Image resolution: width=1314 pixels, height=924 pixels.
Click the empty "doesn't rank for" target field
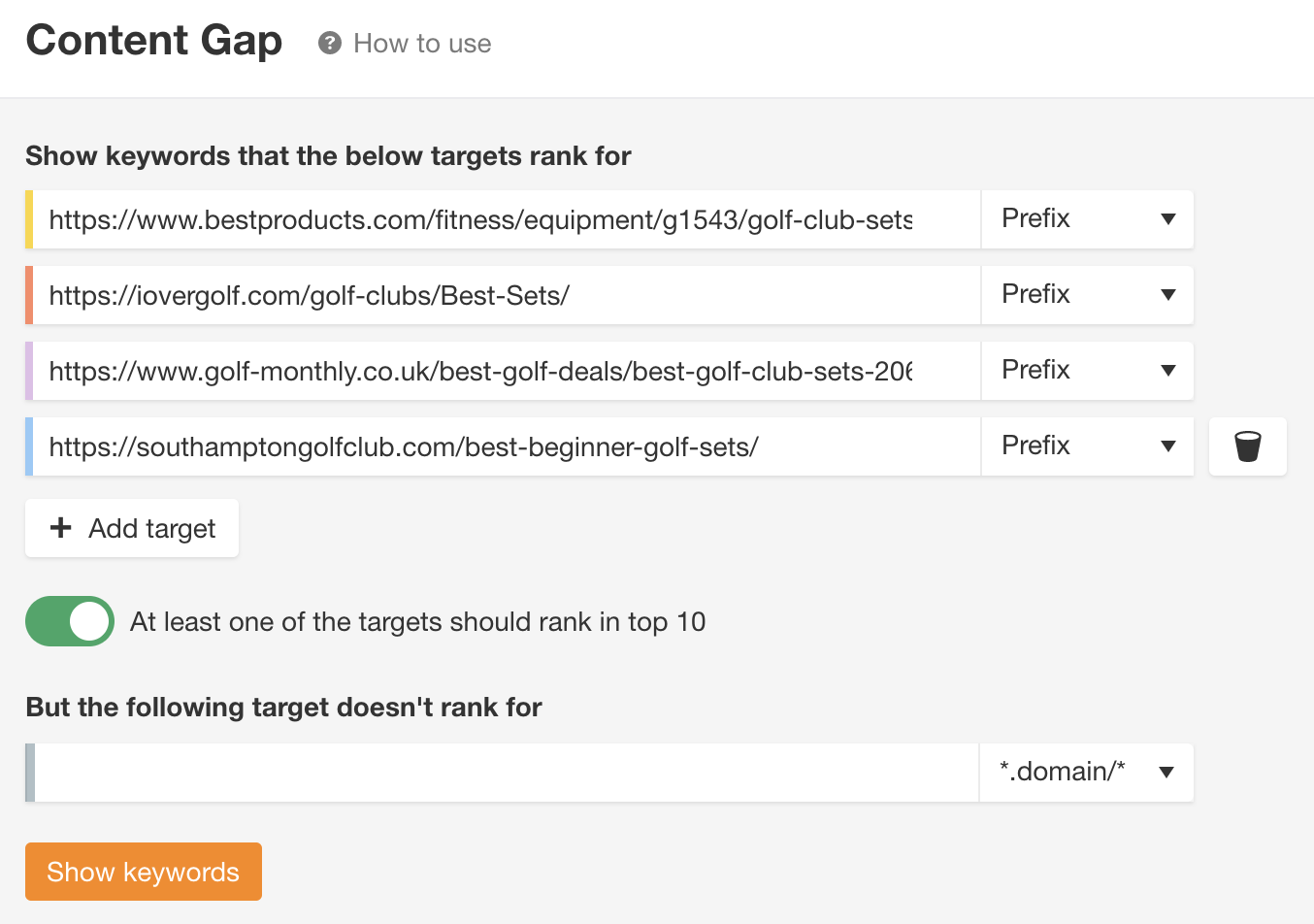pyautogui.click(x=505, y=773)
